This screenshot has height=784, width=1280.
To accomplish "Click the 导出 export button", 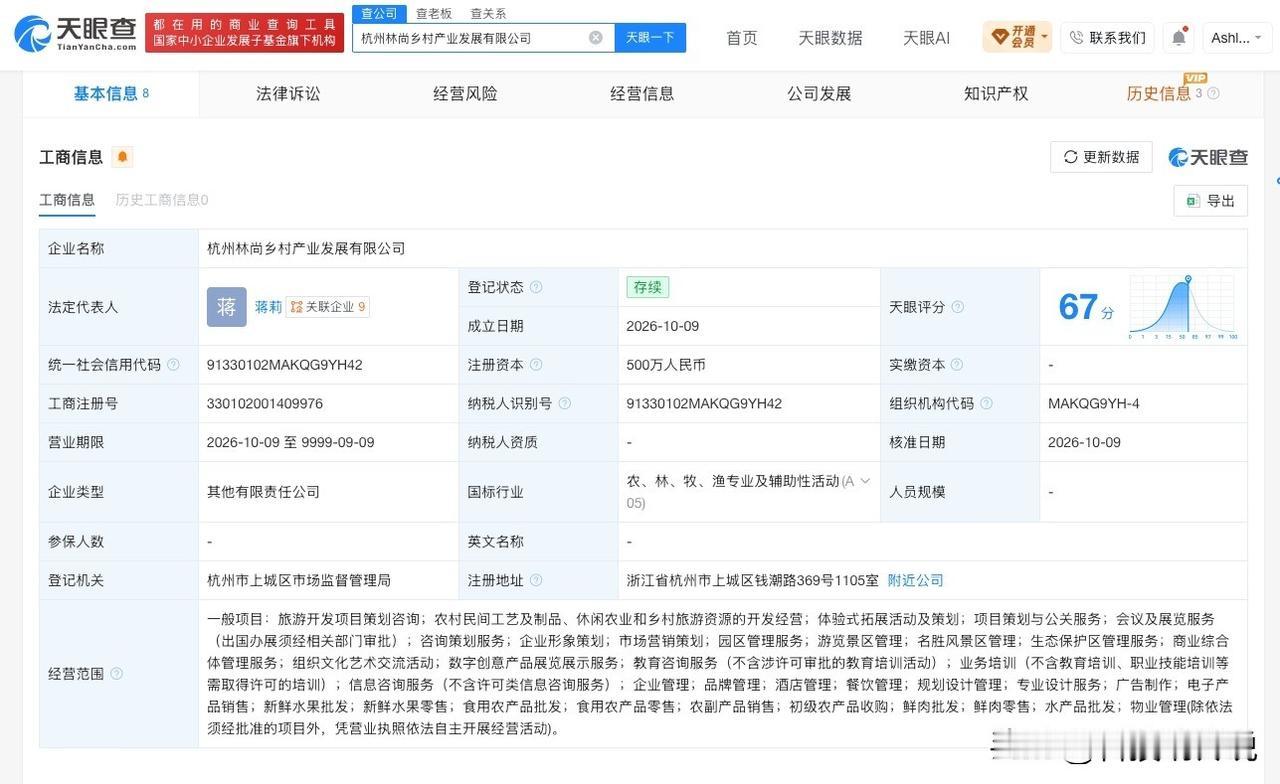I will click(x=1211, y=201).
